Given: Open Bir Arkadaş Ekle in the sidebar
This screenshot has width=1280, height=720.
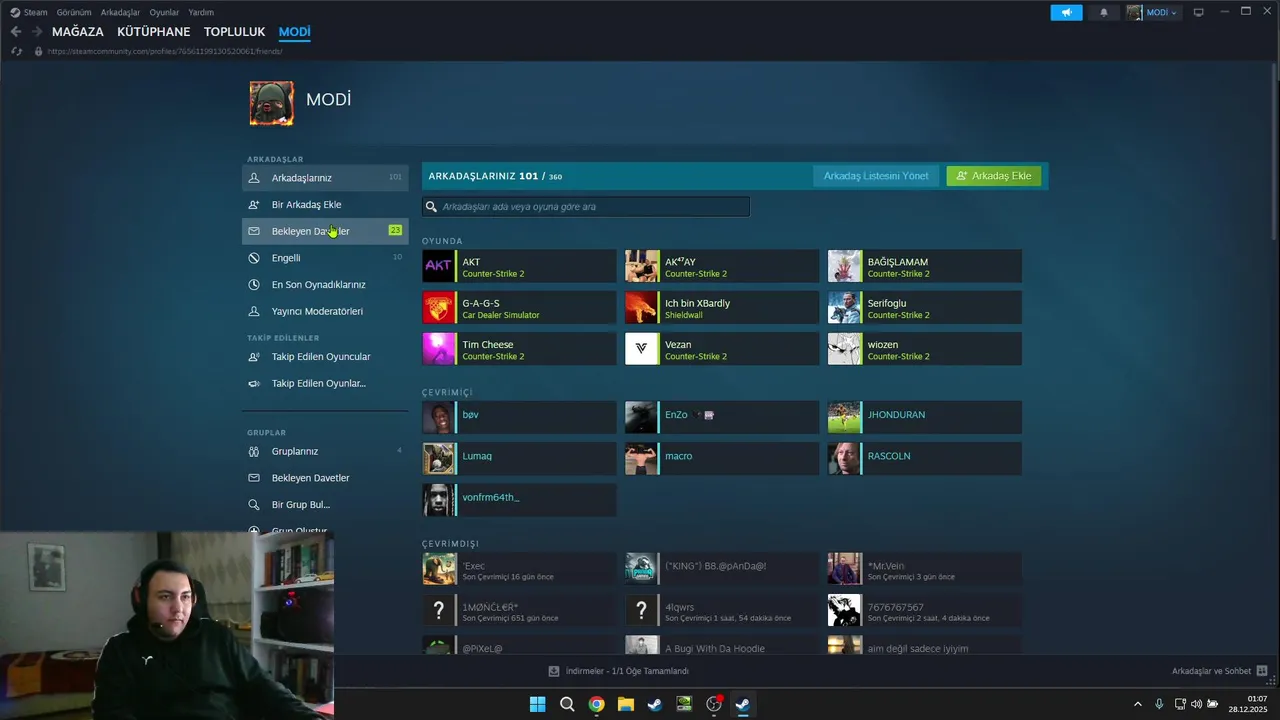Looking at the screenshot, I should tap(325, 204).
